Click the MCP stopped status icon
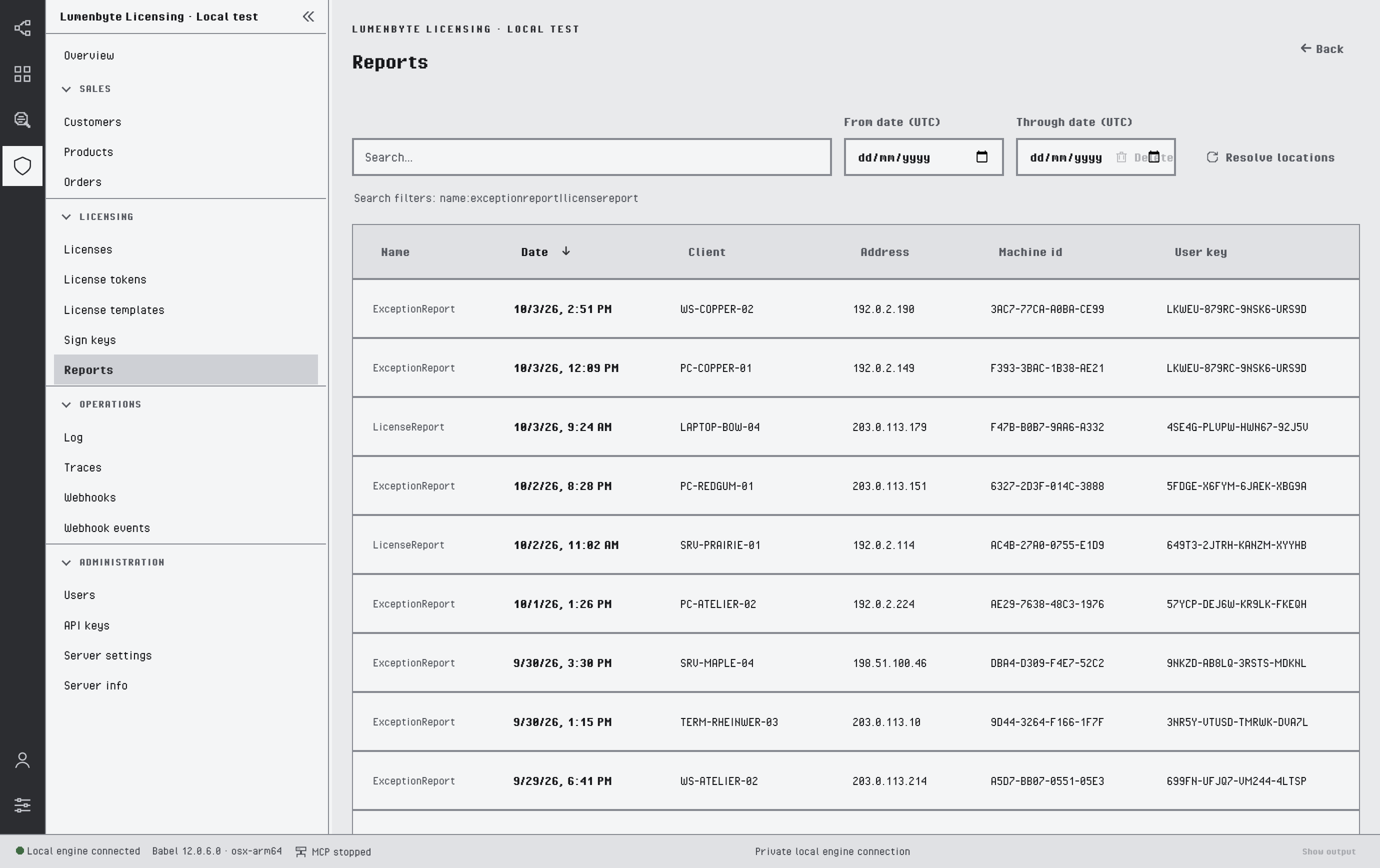 coord(301,852)
